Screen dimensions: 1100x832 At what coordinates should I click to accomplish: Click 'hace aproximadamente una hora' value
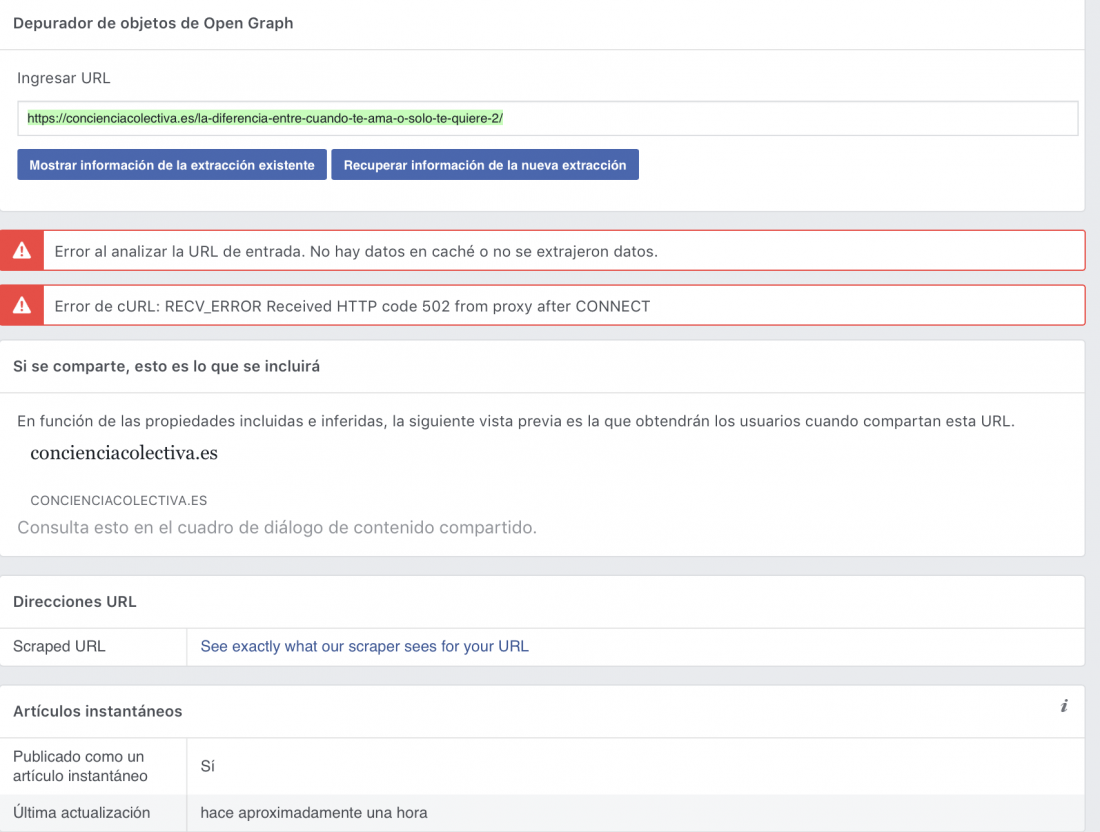pyautogui.click(x=314, y=812)
